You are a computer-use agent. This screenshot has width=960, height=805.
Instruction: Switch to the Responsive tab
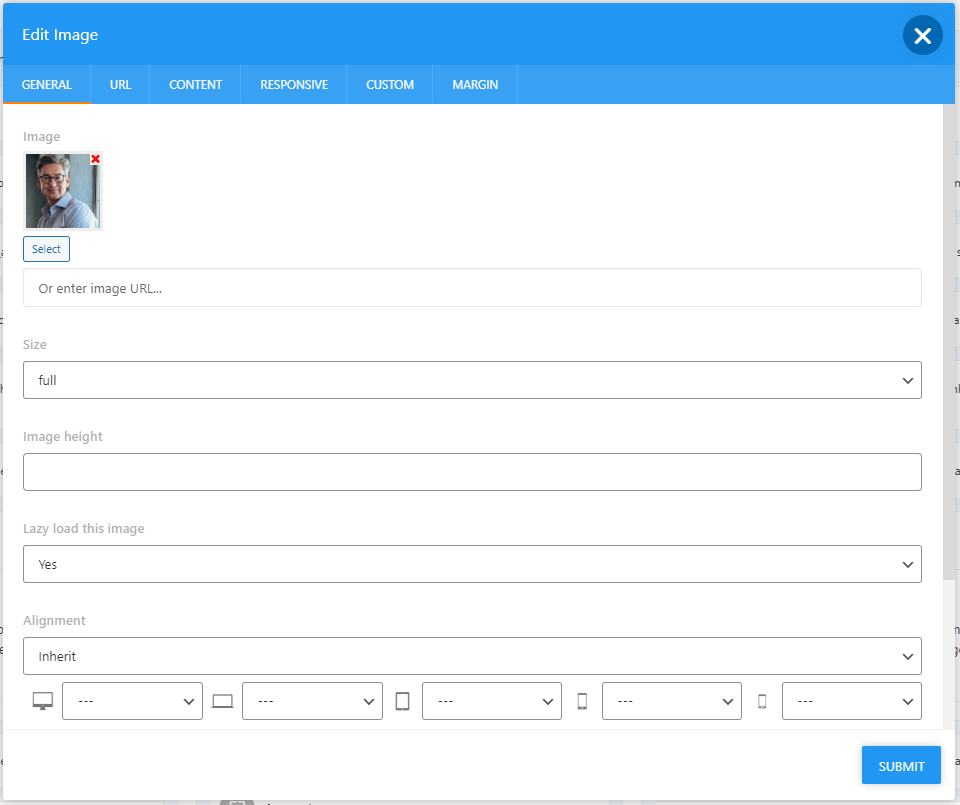click(294, 84)
